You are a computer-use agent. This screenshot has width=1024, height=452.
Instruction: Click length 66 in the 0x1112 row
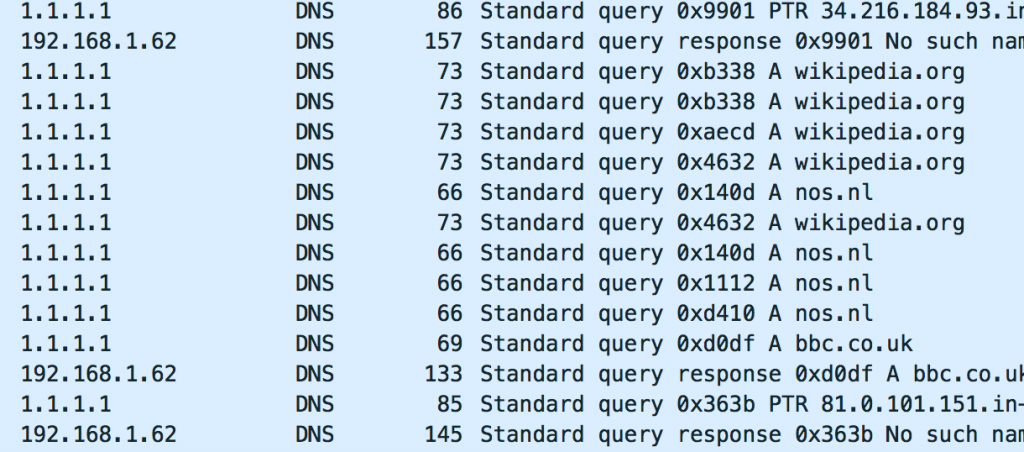(x=449, y=283)
